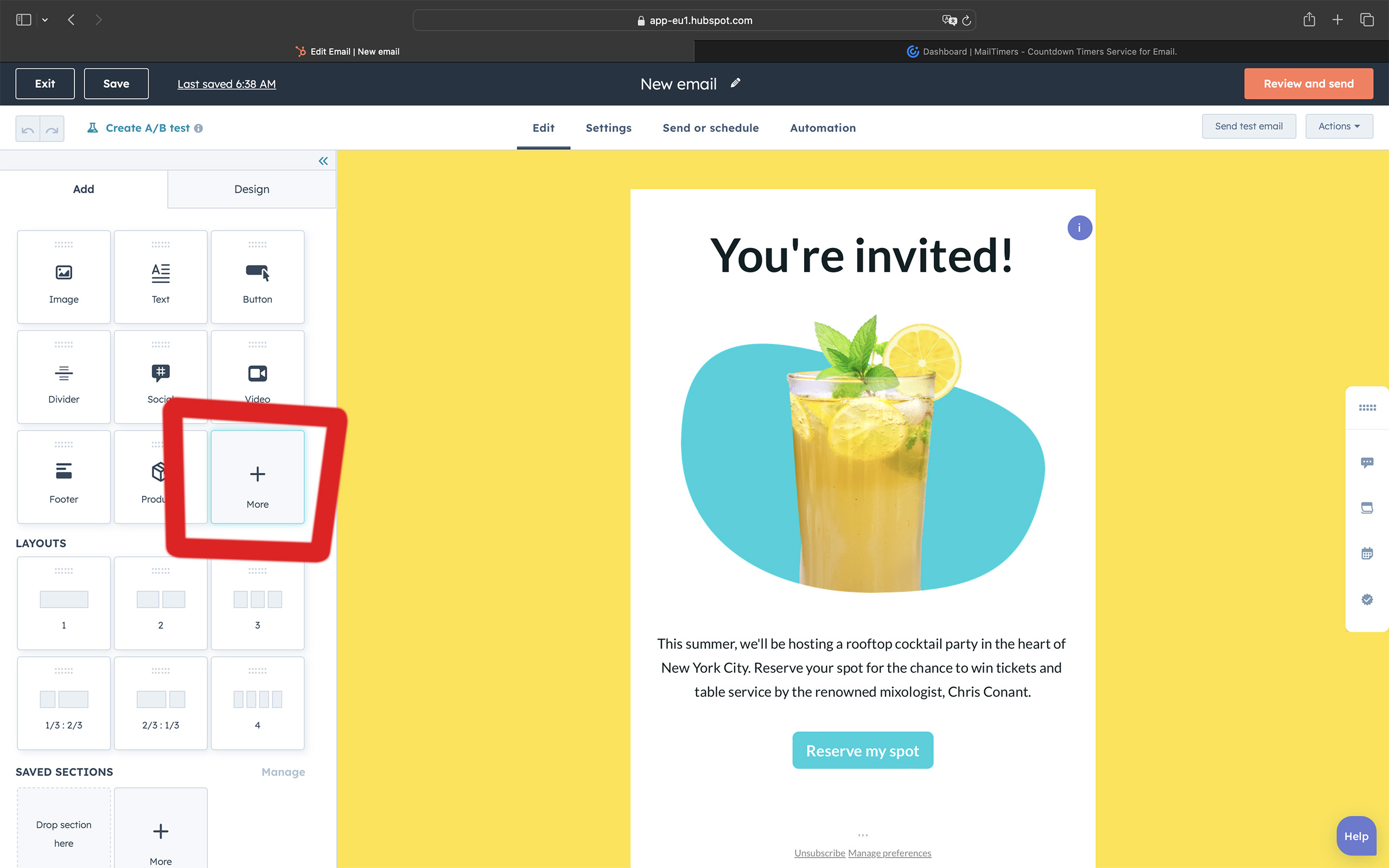This screenshot has height=868, width=1389.
Task: Select the Text module icon
Action: click(x=161, y=274)
